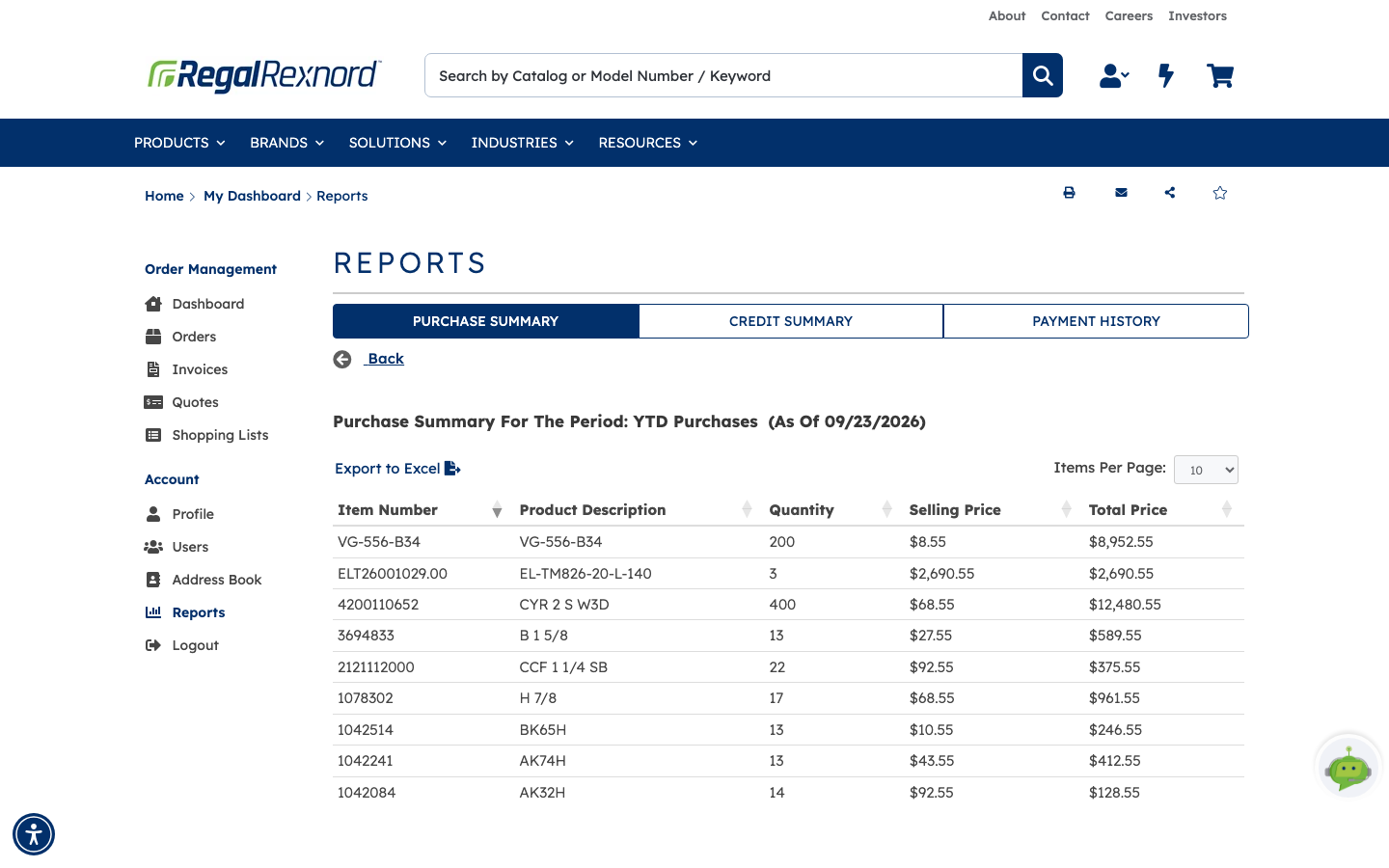The width and height of the screenshot is (1389, 868).
Task: Open the Careers top link
Action: [1129, 15]
